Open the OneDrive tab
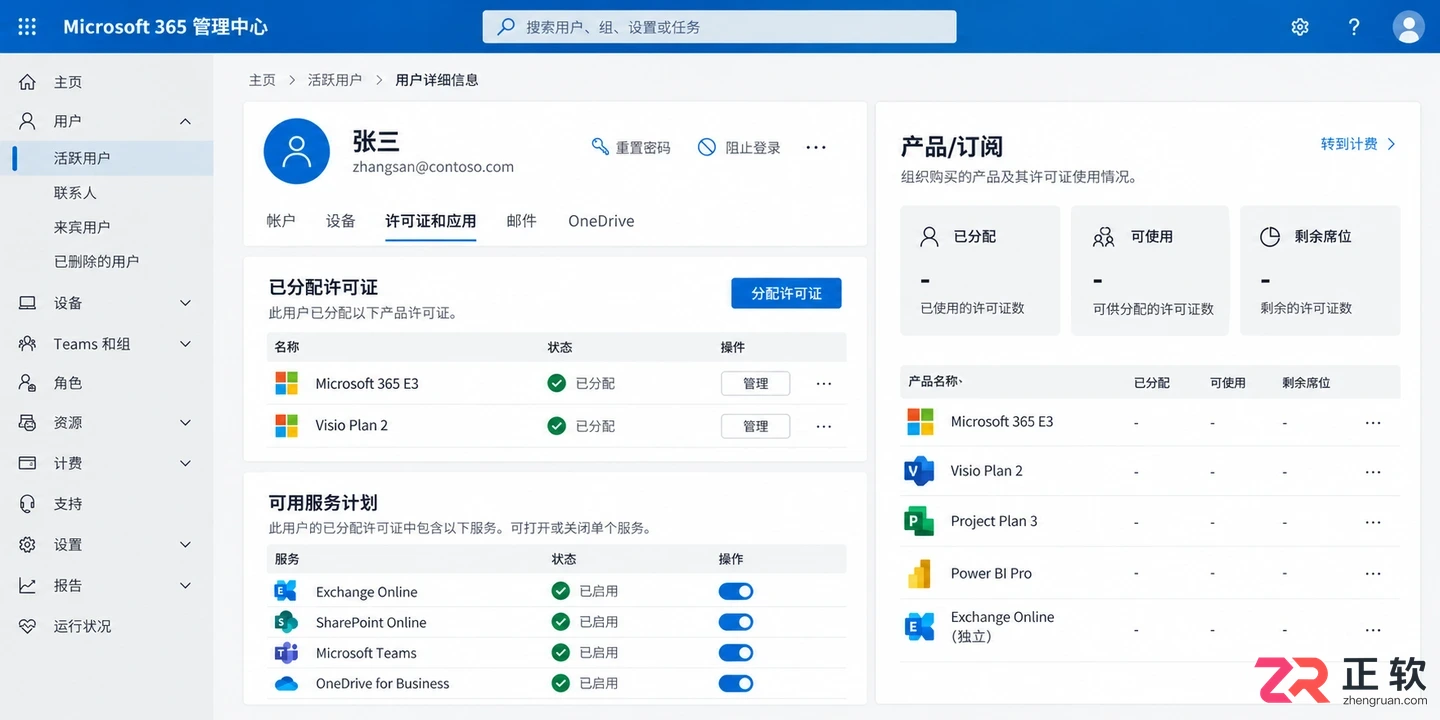The width and height of the screenshot is (1440, 720). point(601,221)
